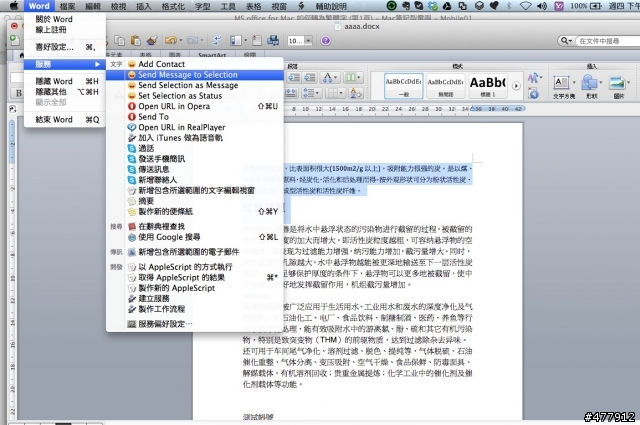
Task: Choose Send Selection as Message
Action: [x=195, y=85]
